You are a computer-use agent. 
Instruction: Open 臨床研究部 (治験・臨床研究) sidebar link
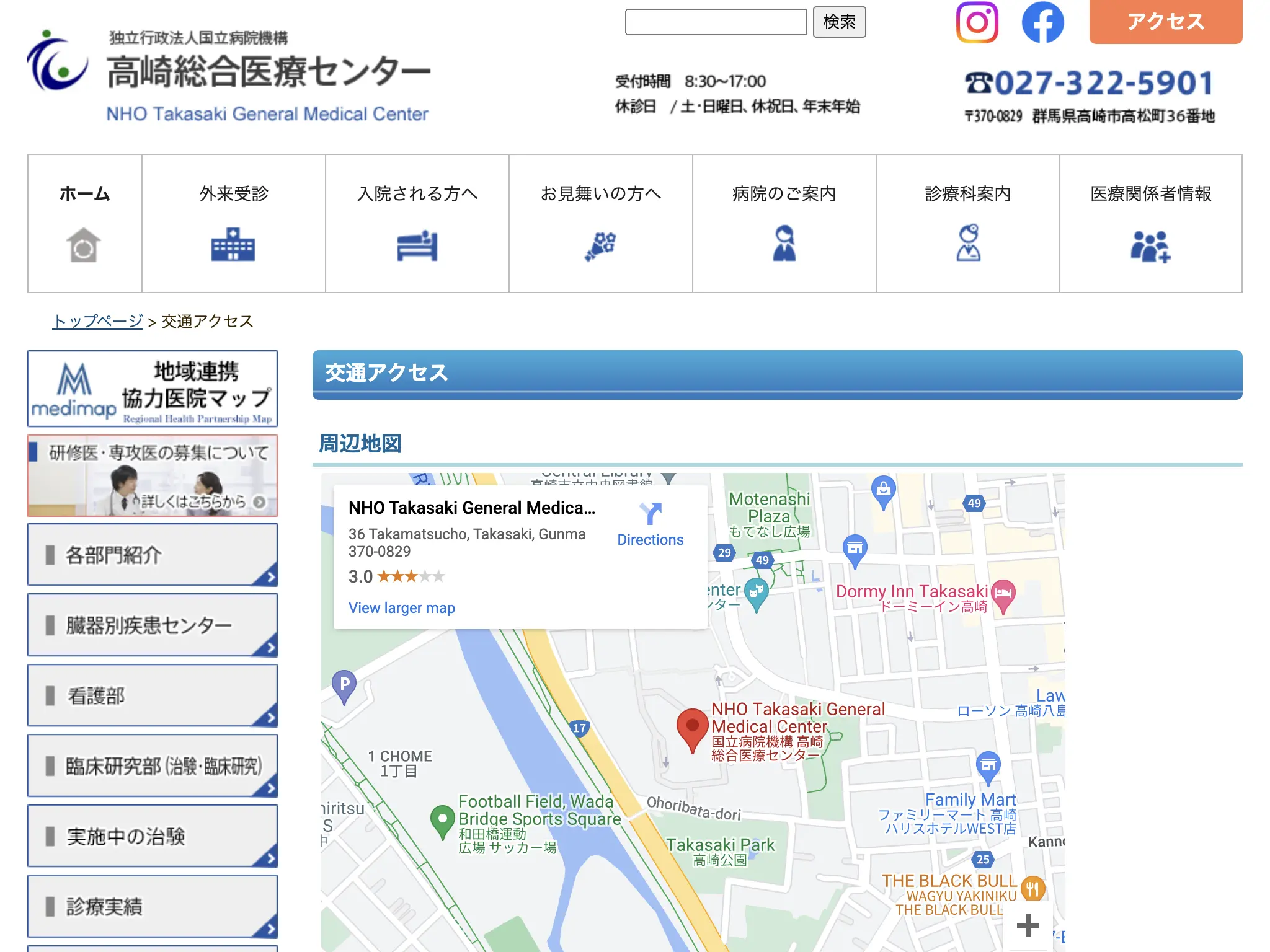pyautogui.click(x=153, y=766)
